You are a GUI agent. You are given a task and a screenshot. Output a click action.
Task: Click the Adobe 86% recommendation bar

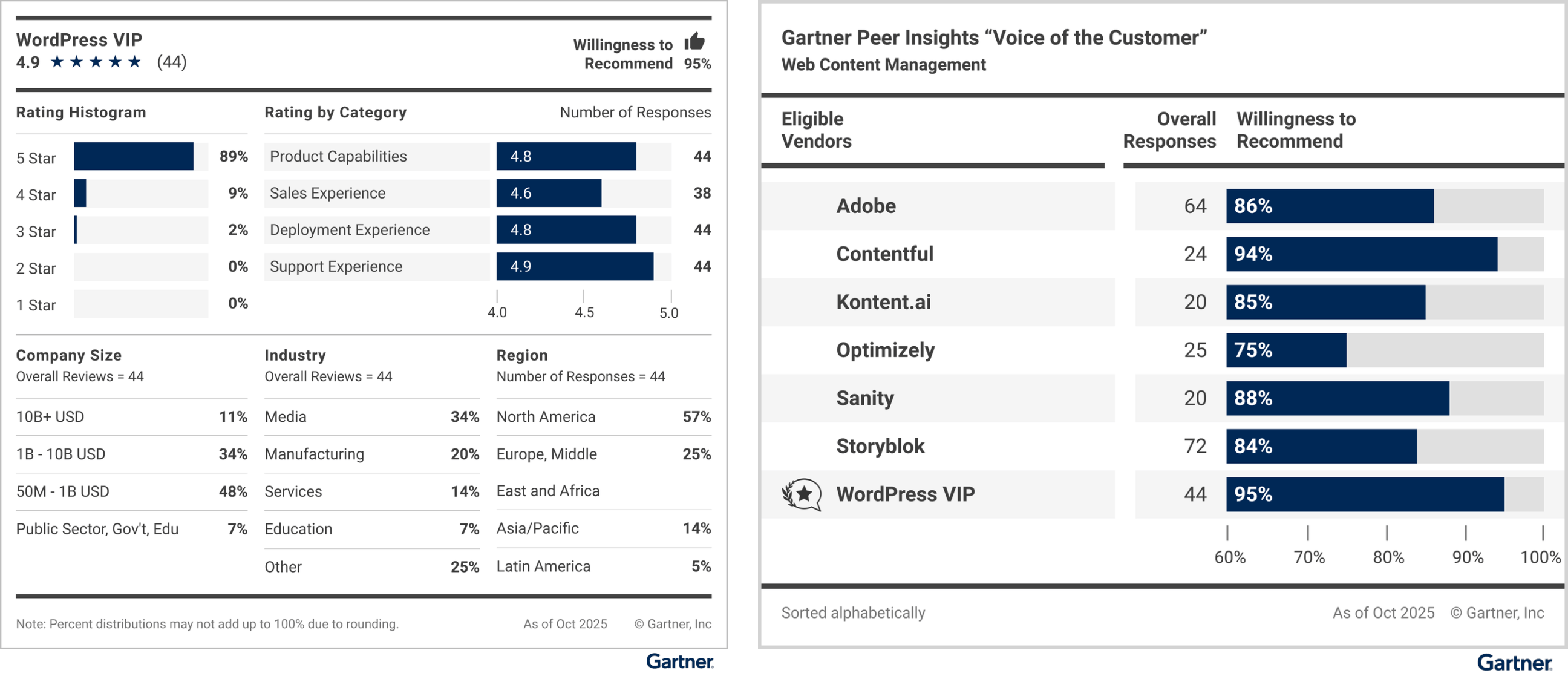click(1330, 206)
